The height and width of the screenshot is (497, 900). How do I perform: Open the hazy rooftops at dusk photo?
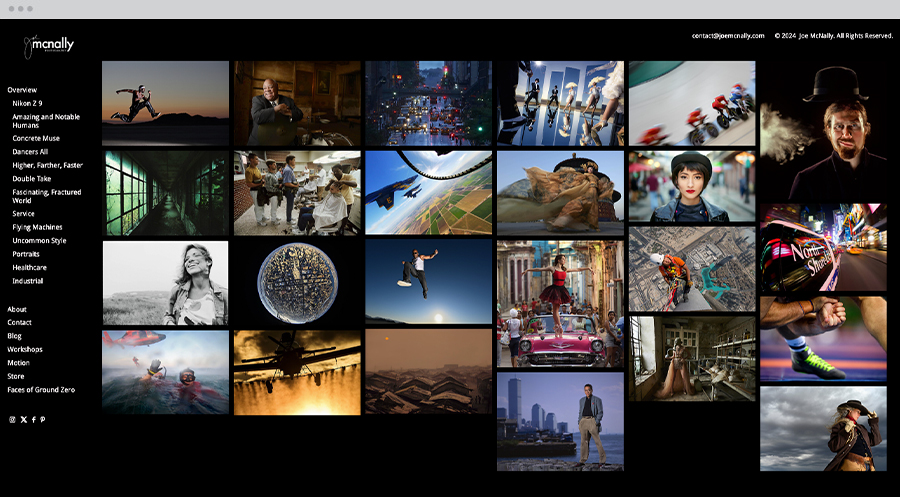coord(429,371)
